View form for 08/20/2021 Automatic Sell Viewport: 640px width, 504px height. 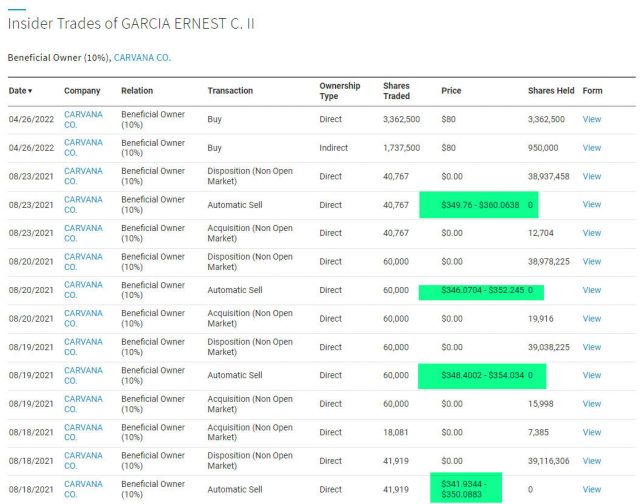pyautogui.click(x=592, y=290)
